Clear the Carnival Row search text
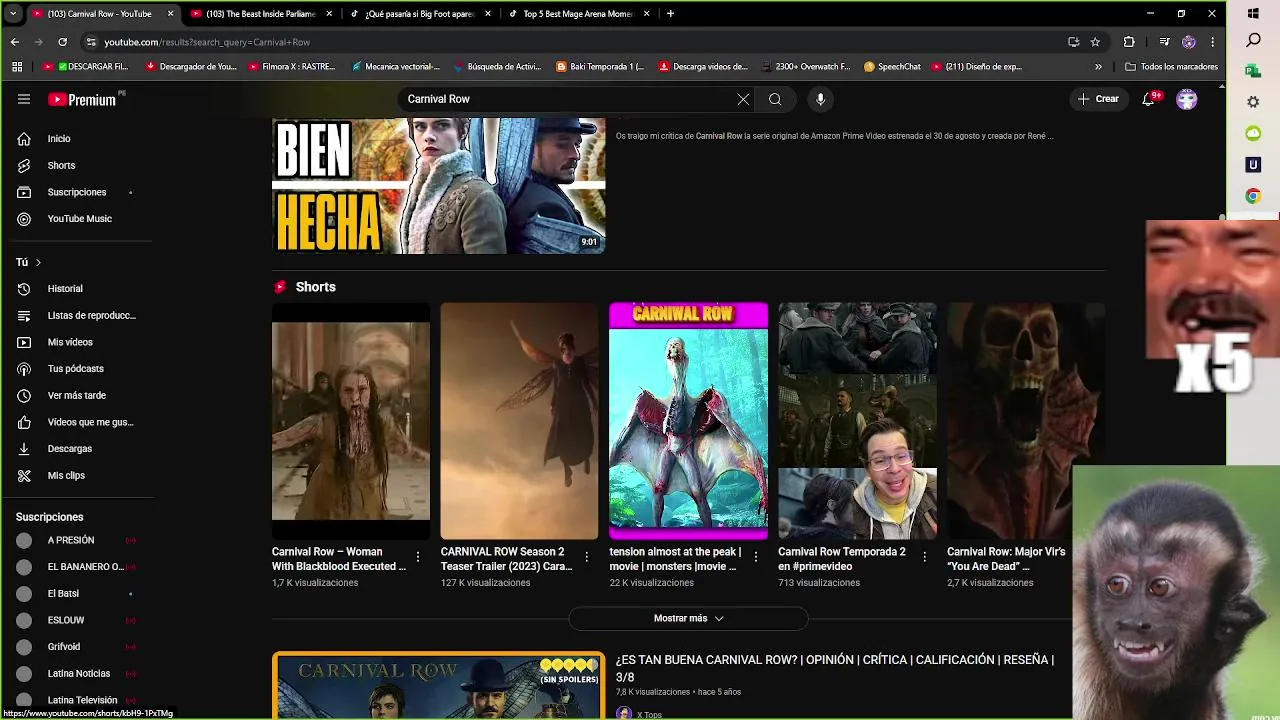 pyautogui.click(x=743, y=99)
